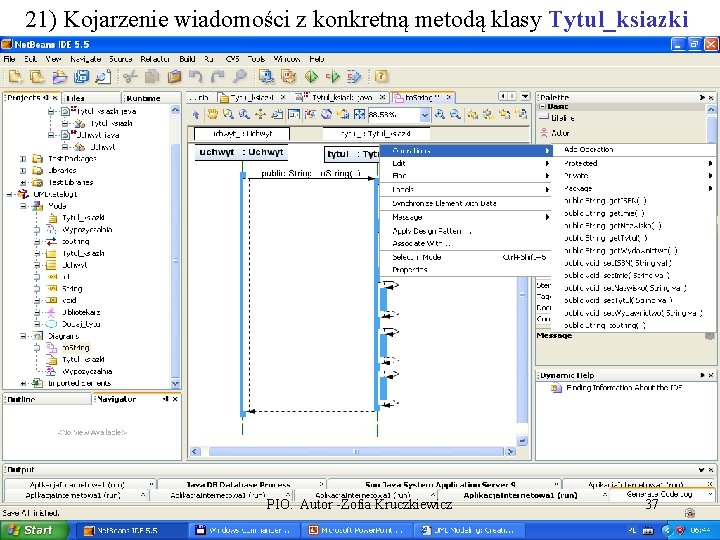Open the File menu
The width and height of the screenshot is (720, 540).
coord(9,59)
